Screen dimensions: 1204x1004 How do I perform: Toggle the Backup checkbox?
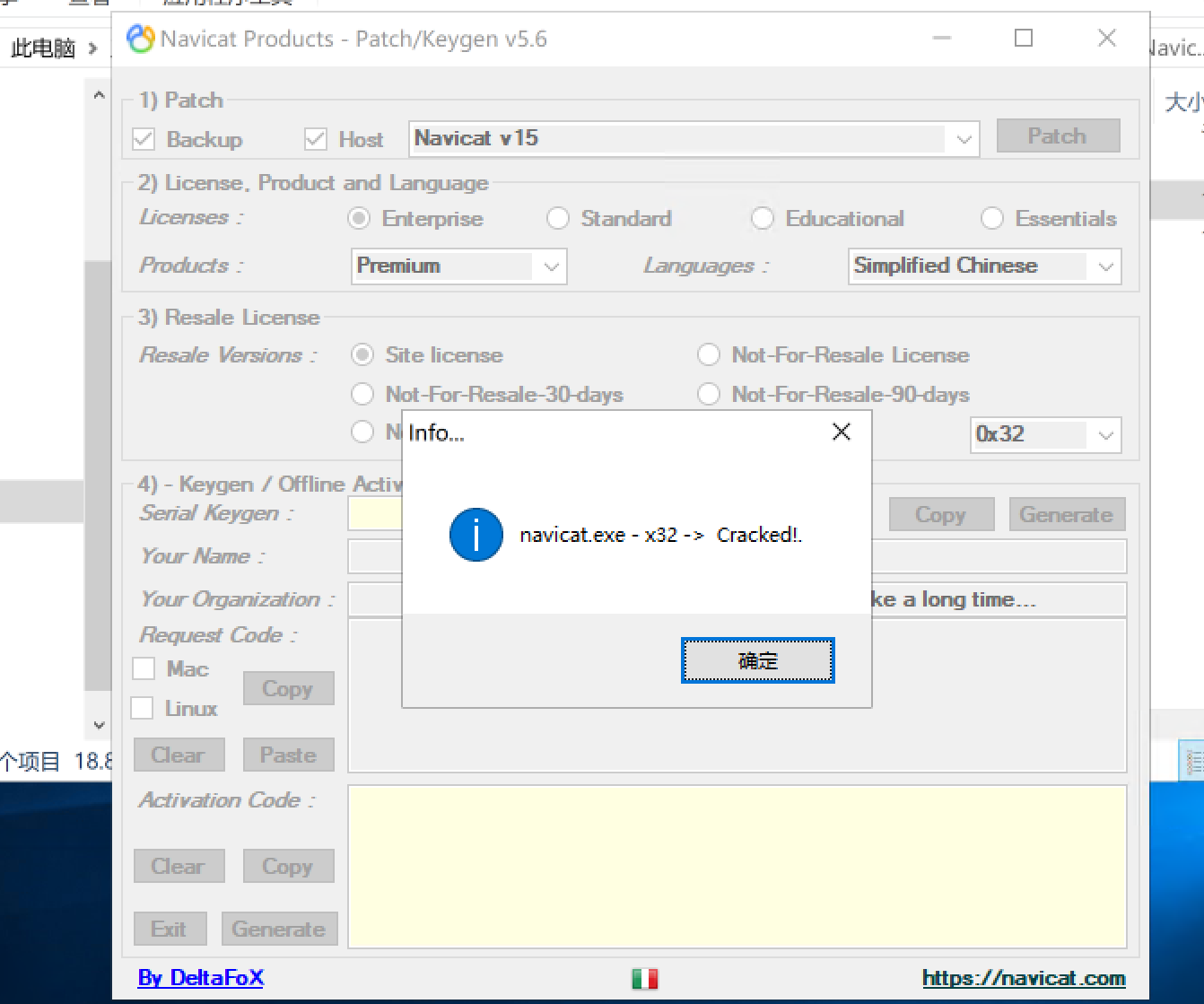click(x=144, y=139)
